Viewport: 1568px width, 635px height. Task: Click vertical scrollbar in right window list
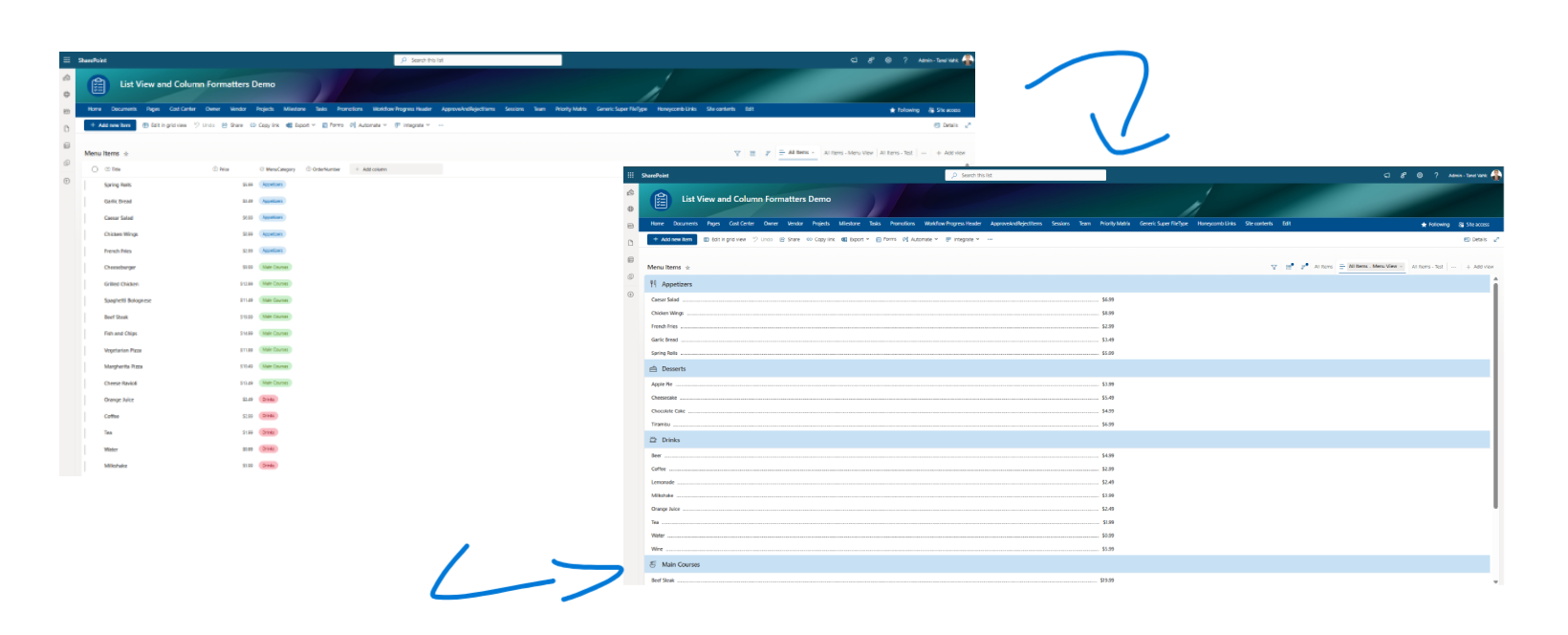[x=1495, y=394]
